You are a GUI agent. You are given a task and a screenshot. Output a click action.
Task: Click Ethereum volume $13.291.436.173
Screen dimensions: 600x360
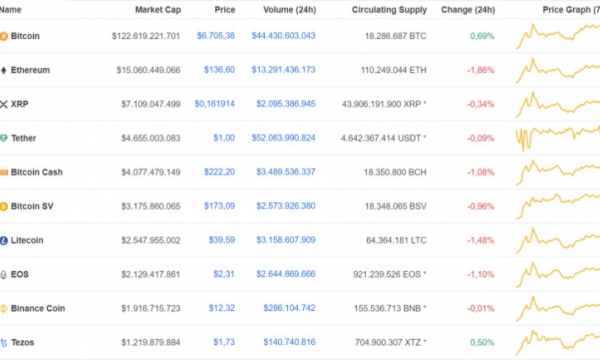pos(284,70)
